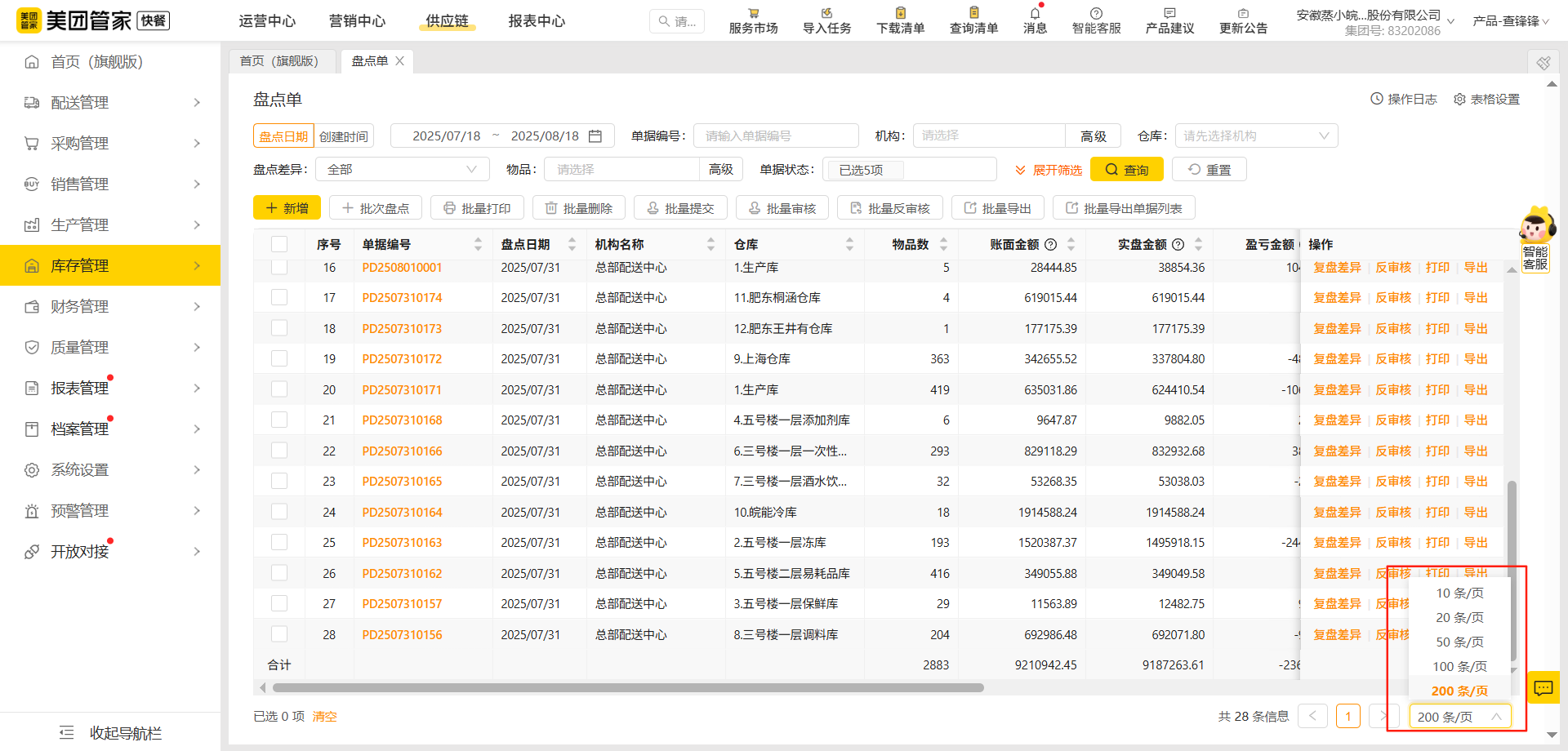Check 消息 notifications with red badge
Screen dimensions: 1568x751
[1034, 20]
